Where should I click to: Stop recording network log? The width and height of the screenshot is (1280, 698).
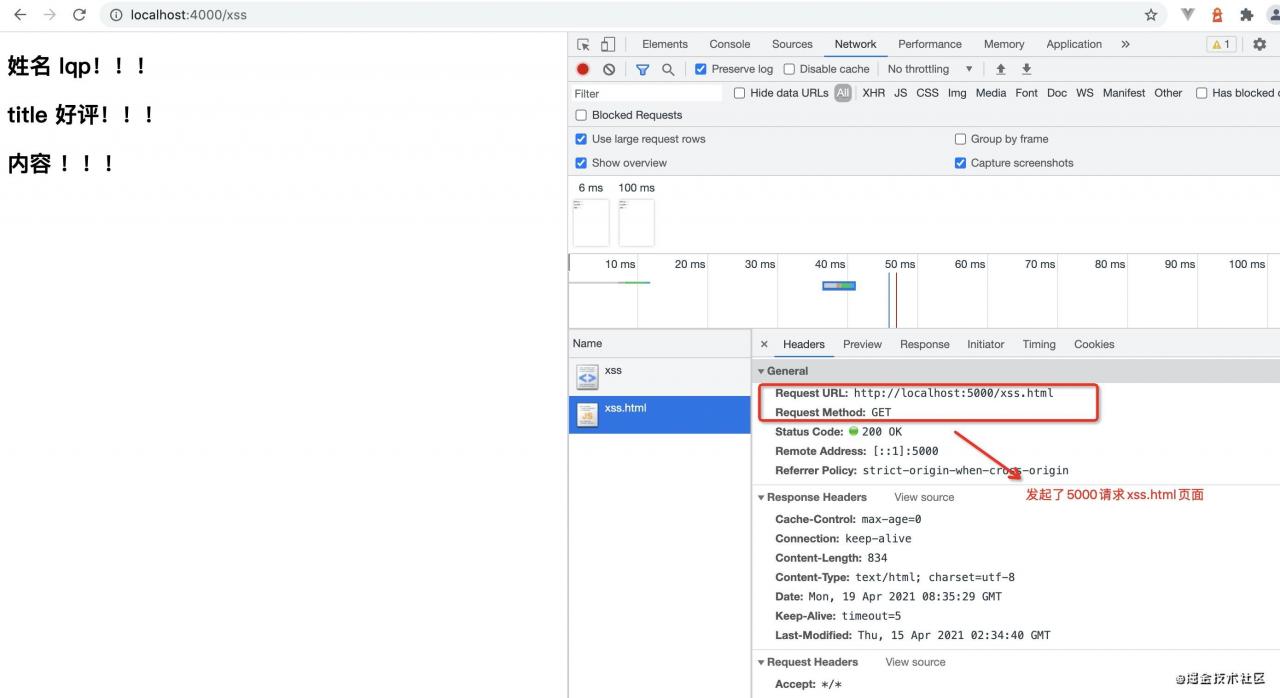[x=583, y=69]
